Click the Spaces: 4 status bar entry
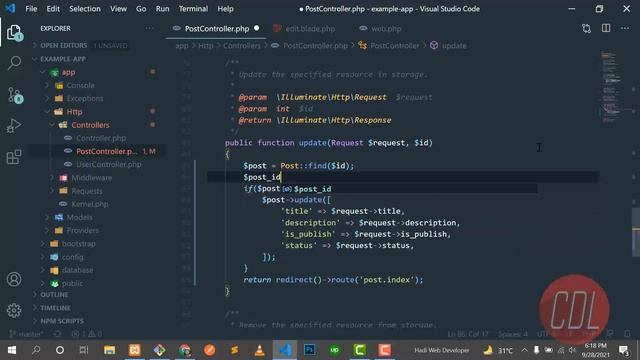 [x=513, y=334]
